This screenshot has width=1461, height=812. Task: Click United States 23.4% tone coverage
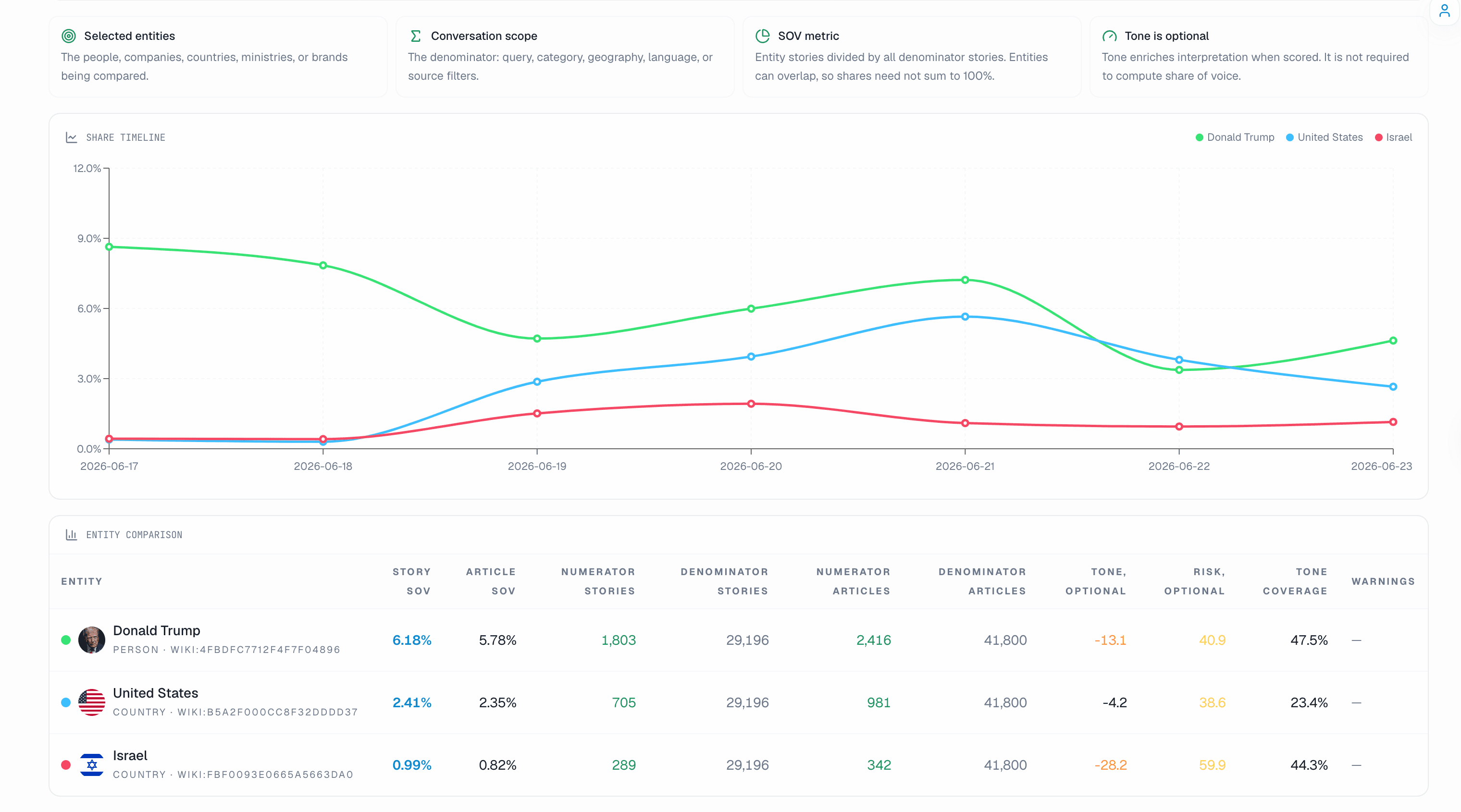pyautogui.click(x=1309, y=702)
